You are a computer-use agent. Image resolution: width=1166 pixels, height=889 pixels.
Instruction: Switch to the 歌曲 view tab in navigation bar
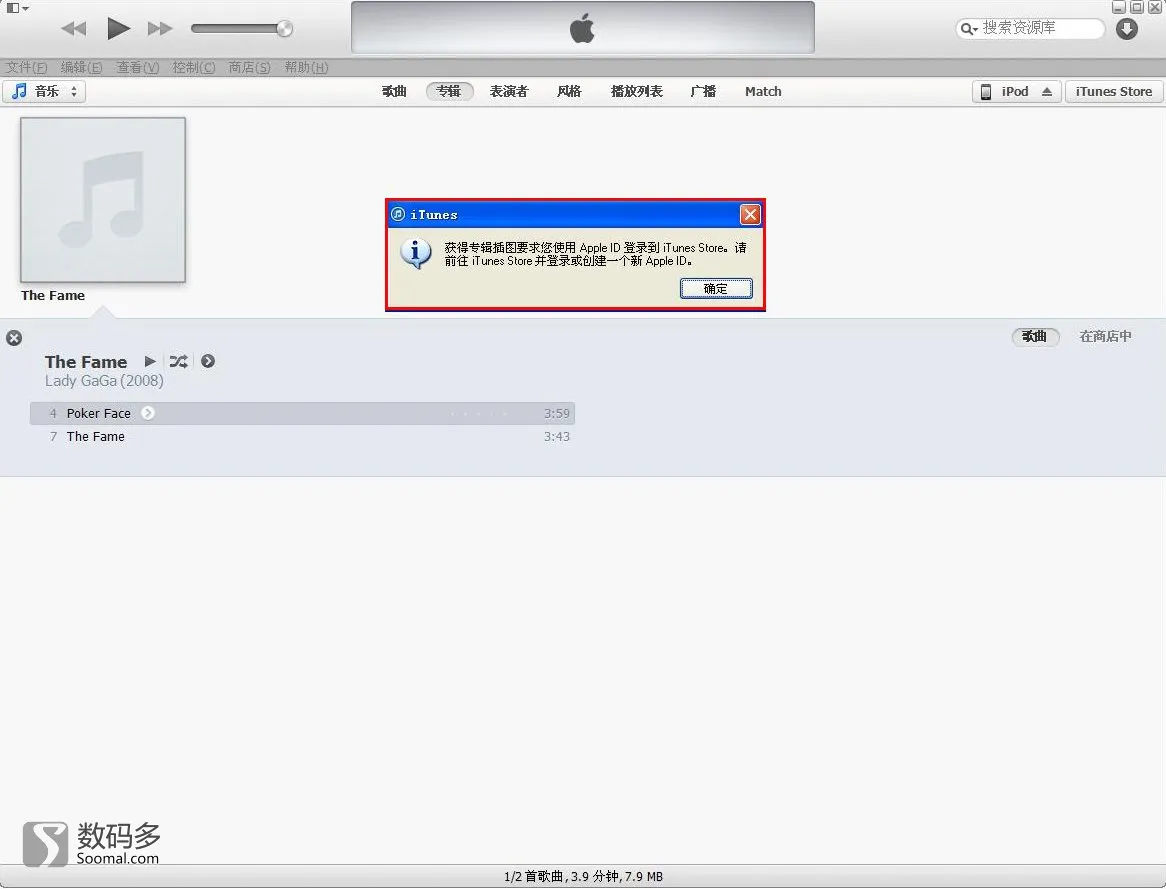(x=394, y=92)
